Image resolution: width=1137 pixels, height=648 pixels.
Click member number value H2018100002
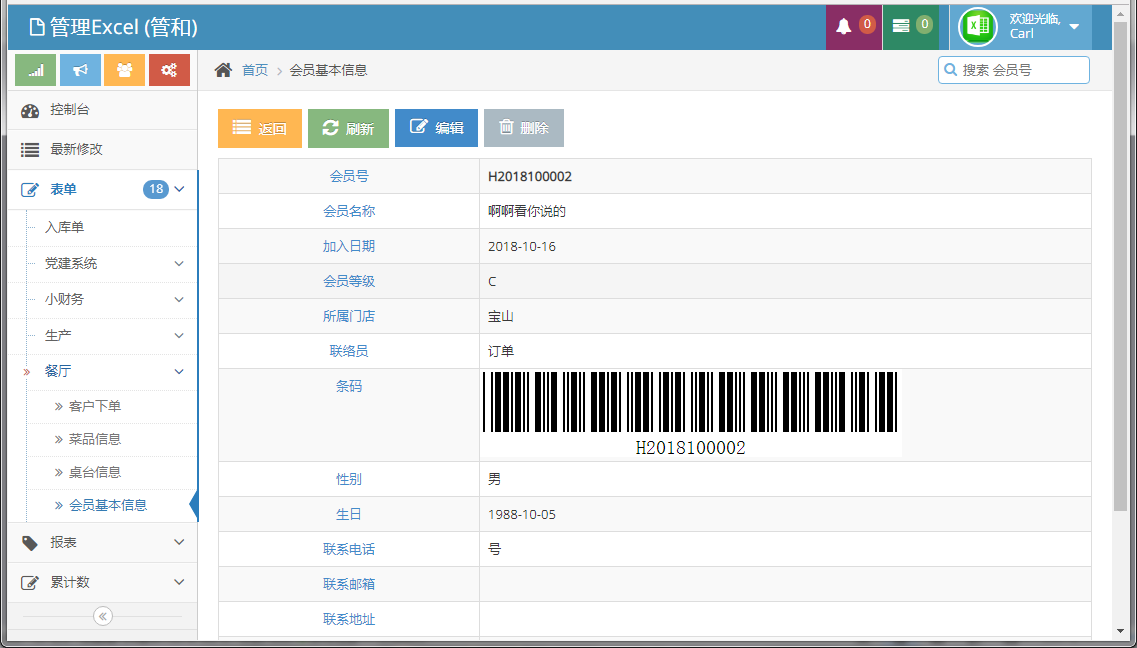point(530,177)
